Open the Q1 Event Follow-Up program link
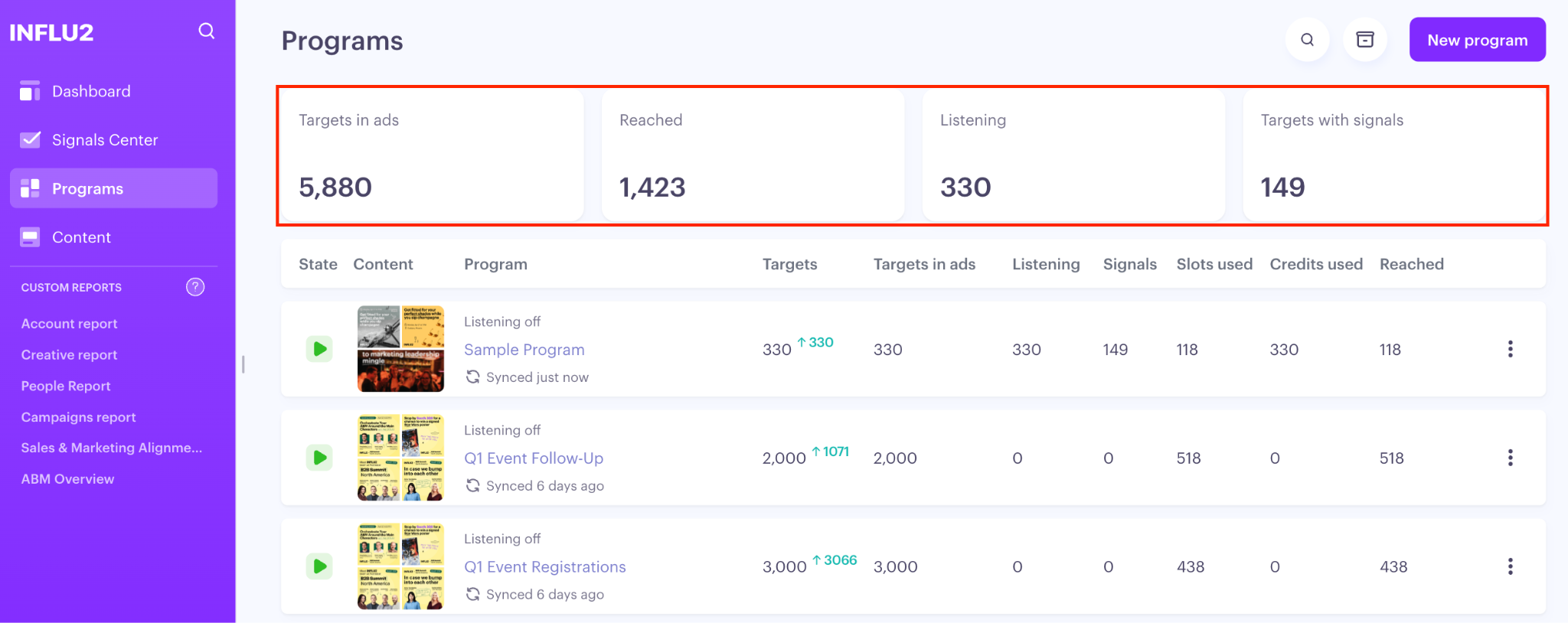Image resolution: width=1568 pixels, height=623 pixels. point(534,458)
